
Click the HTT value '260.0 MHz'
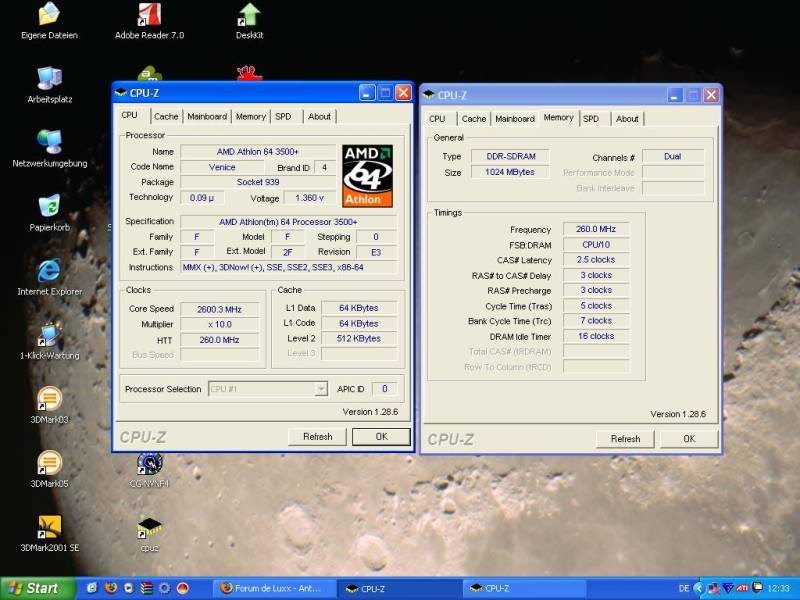pos(219,340)
